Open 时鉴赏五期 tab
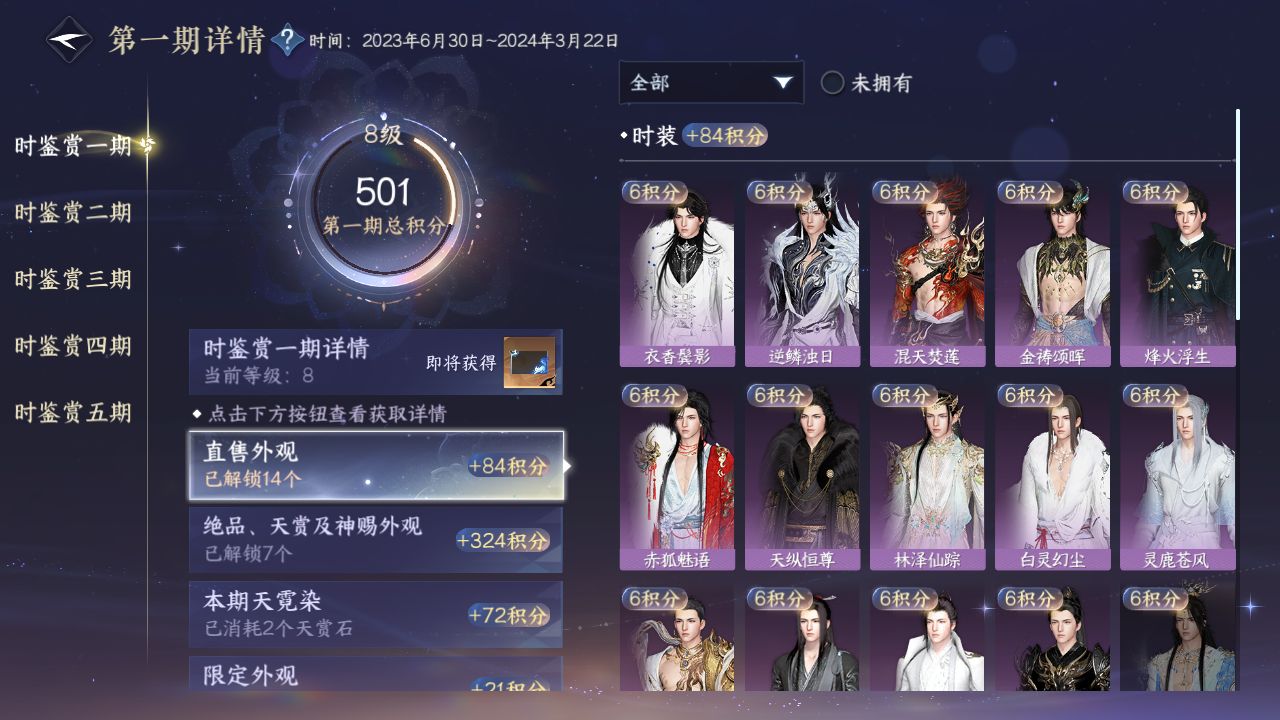1280x720 pixels. coord(73,413)
